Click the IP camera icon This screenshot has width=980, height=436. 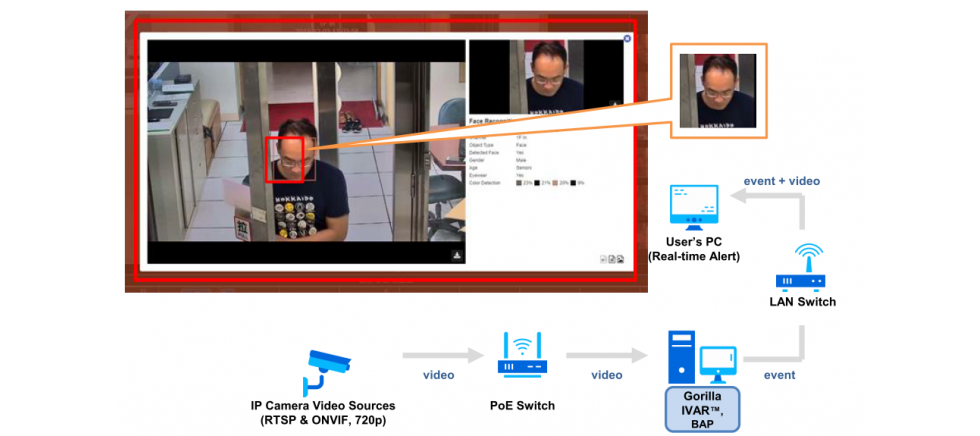click(x=323, y=372)
